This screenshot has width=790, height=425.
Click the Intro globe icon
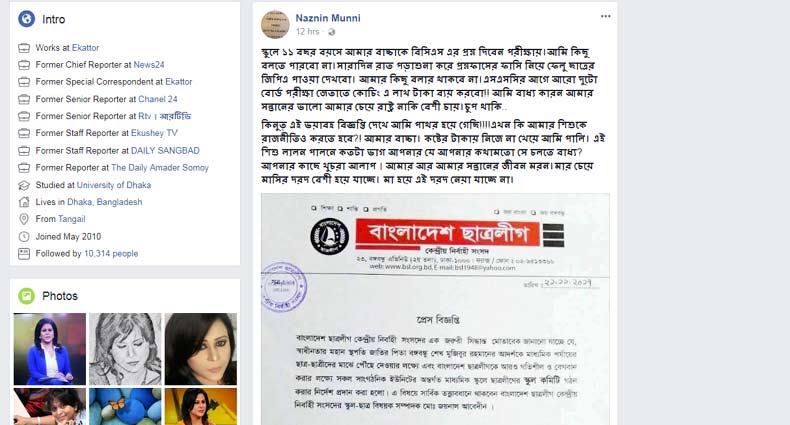pyautogui.click(x=26, y=19)
